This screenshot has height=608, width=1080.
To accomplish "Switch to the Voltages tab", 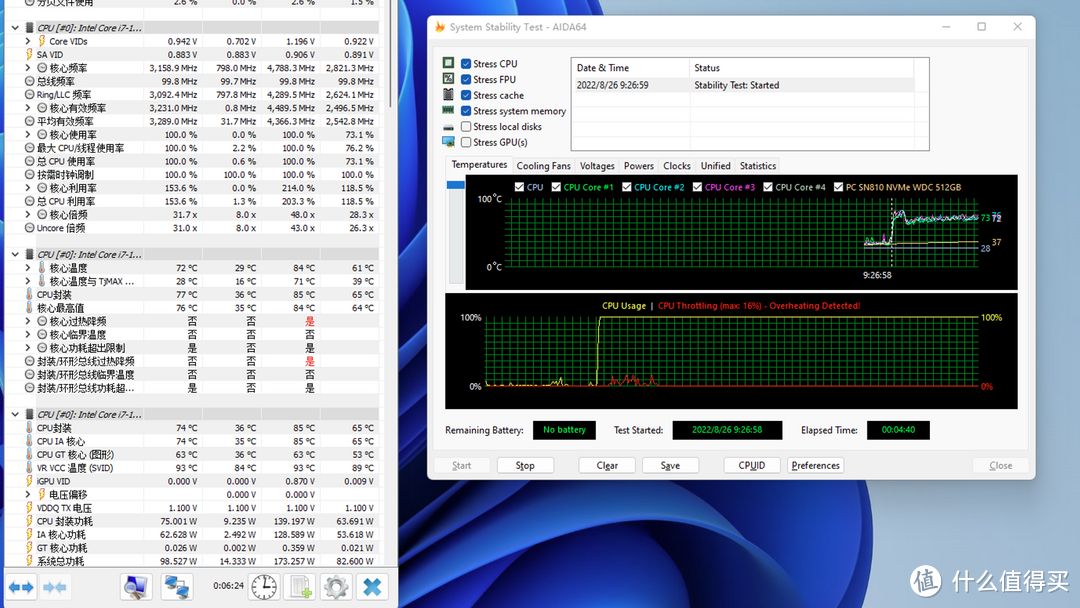I will pyautogui.click(x=597, y=166).
